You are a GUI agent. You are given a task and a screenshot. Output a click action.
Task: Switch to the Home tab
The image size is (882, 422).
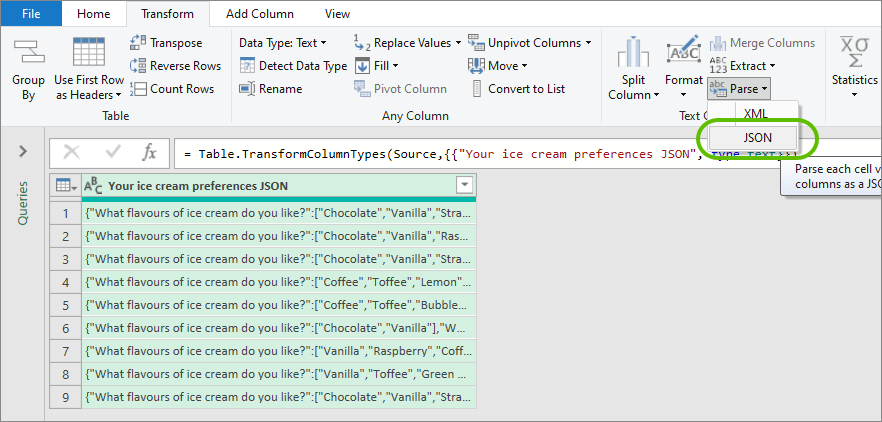[93, 14]
